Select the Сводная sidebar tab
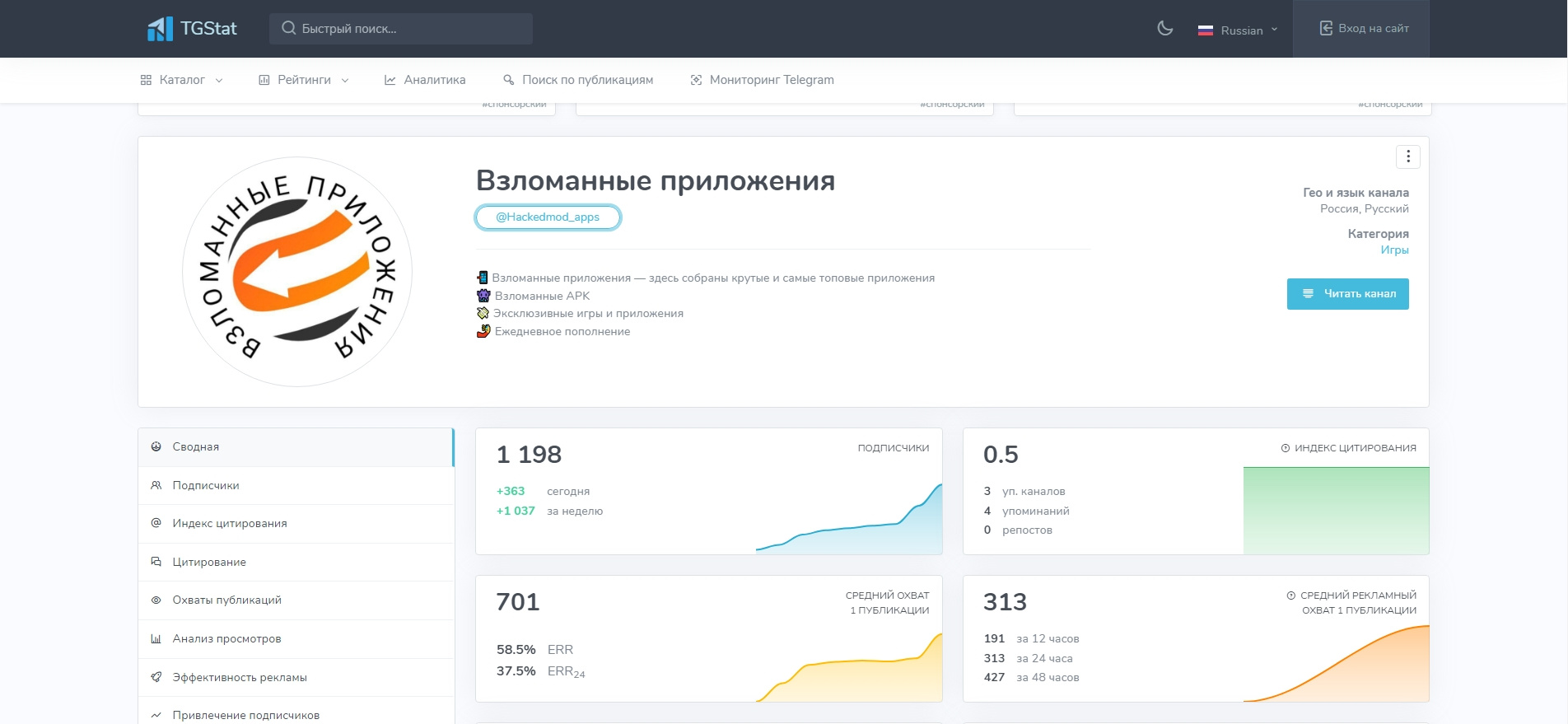 296,447
